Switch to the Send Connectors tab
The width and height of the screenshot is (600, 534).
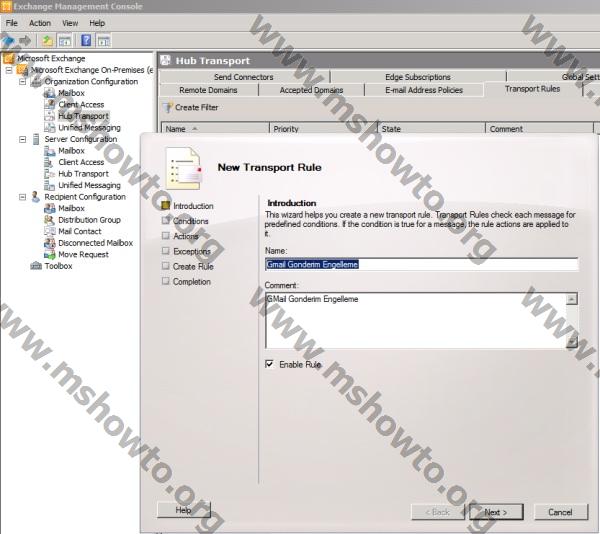click(x=244, y=77)
